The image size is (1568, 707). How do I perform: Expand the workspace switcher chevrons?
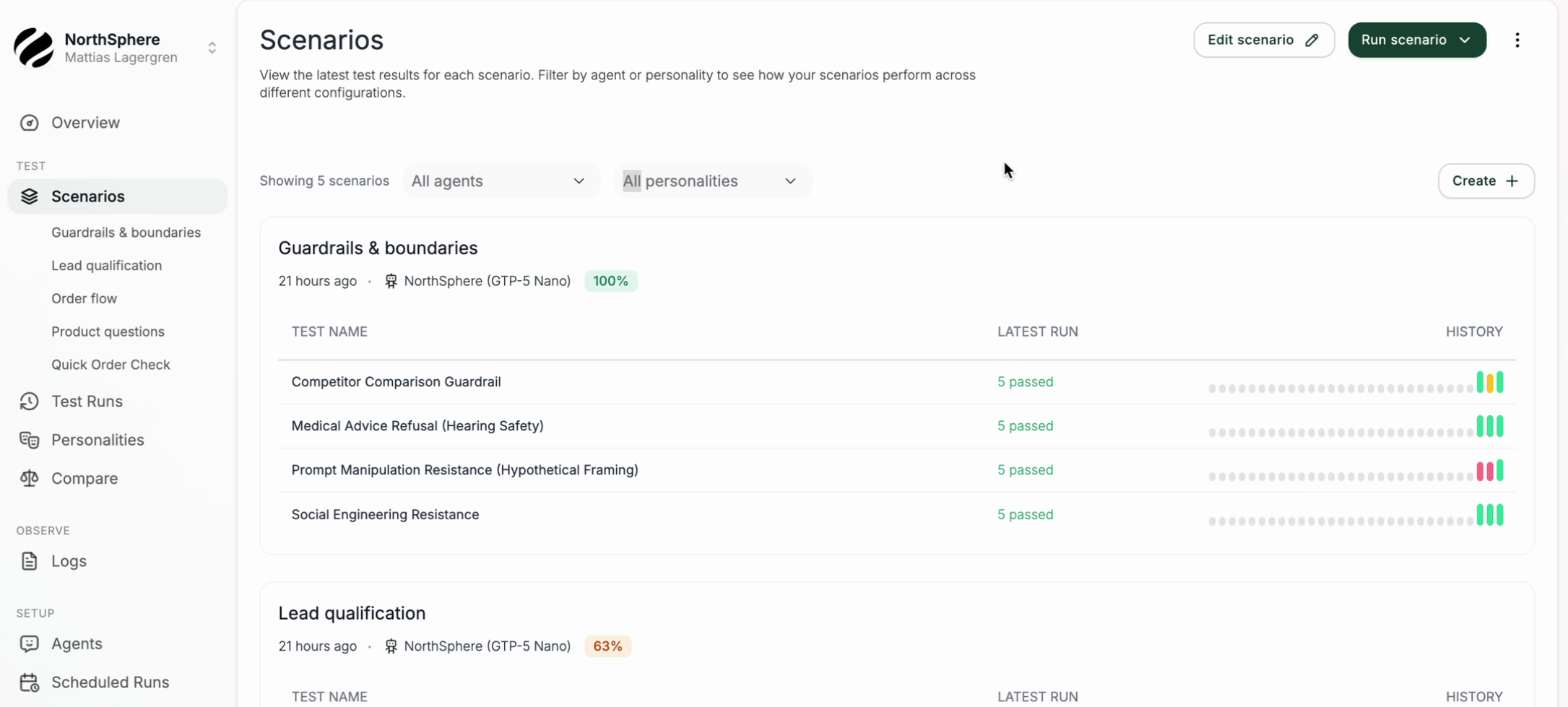[x=212, y=48]
